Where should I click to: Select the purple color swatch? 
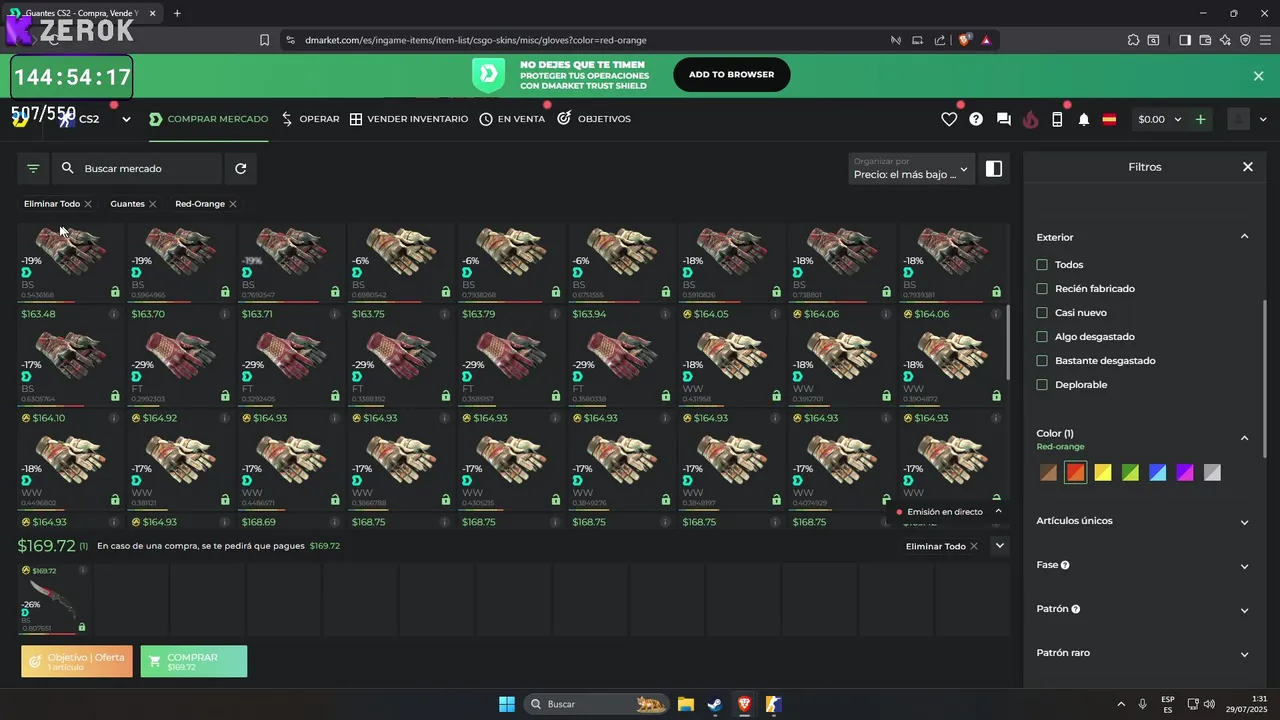click(x=1185, y=473)
